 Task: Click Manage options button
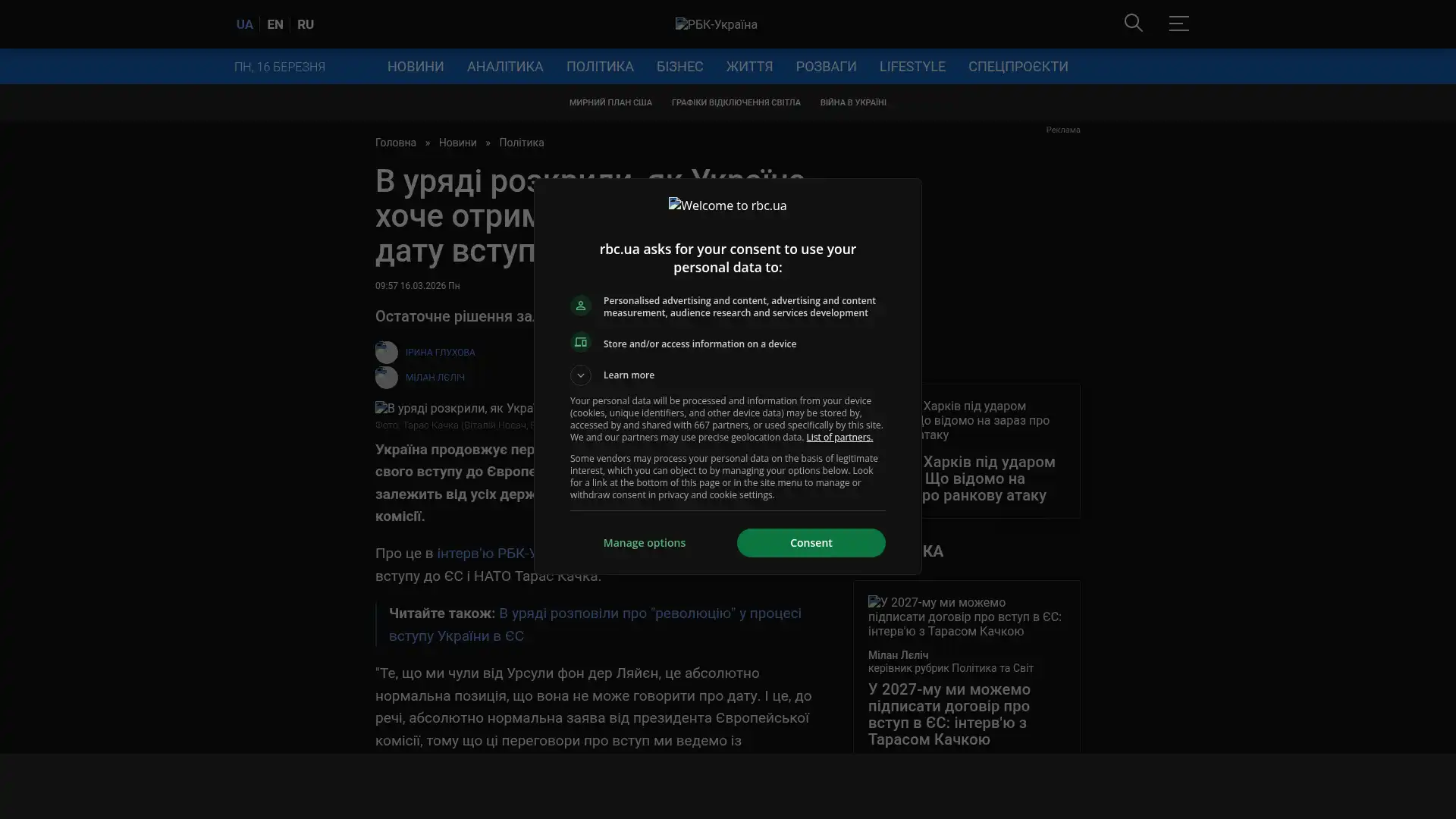pos(644,543)
